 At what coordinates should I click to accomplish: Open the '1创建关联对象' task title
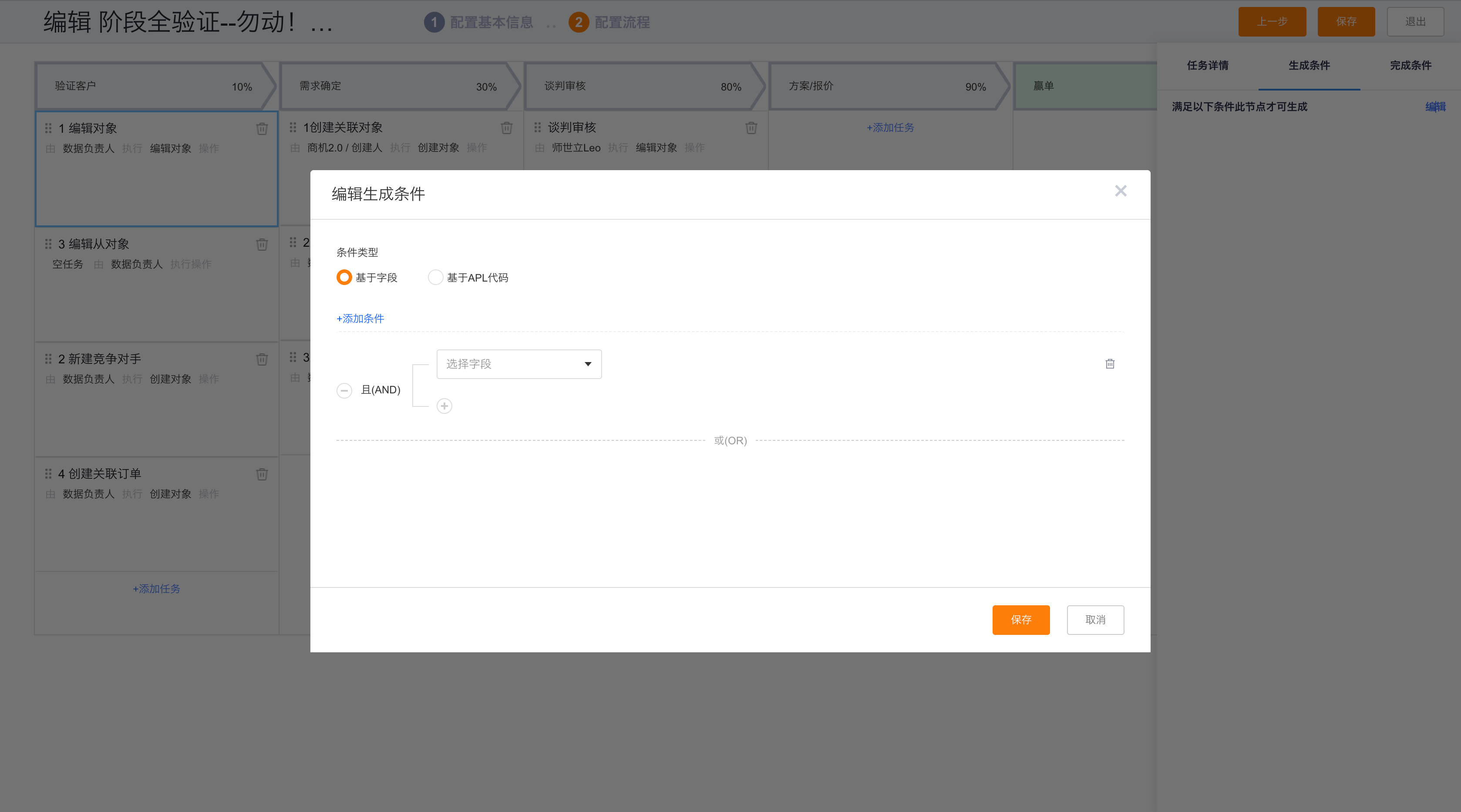click(343, 128)
